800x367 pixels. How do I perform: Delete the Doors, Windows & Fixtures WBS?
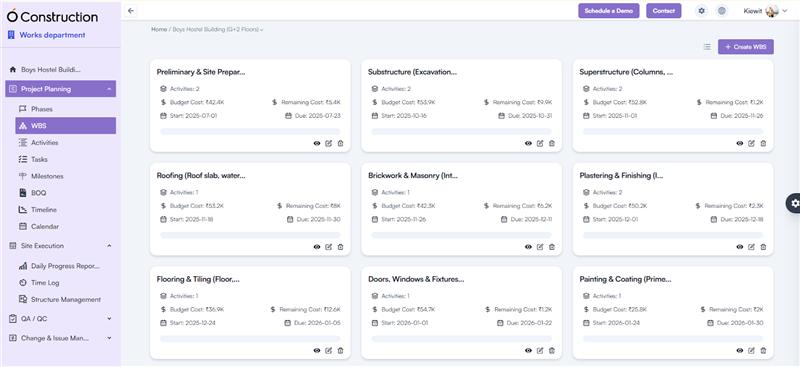(552, 351)
